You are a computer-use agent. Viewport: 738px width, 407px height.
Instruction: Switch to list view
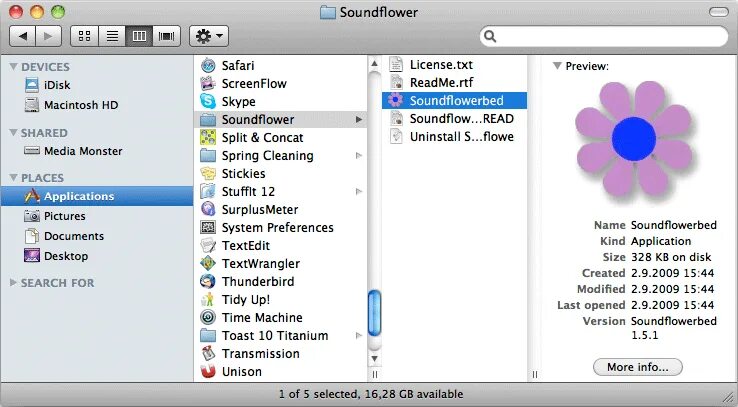pyautogui.click(x=112, y=36)
